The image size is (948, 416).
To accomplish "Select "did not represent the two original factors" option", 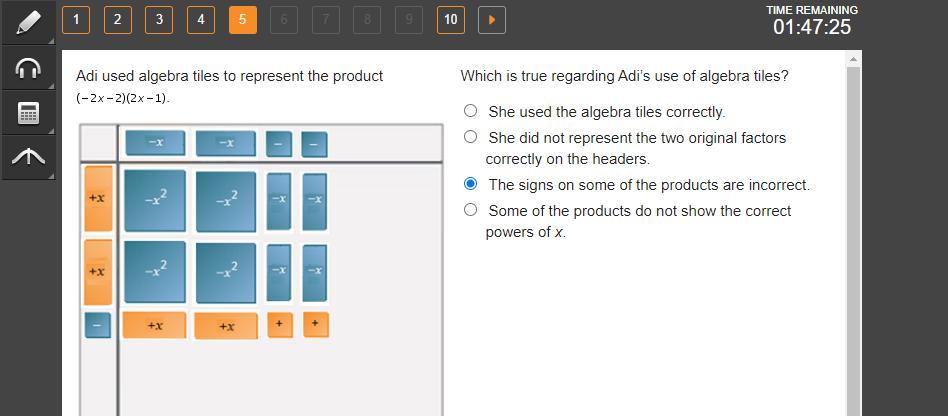I will coord(471,137).
